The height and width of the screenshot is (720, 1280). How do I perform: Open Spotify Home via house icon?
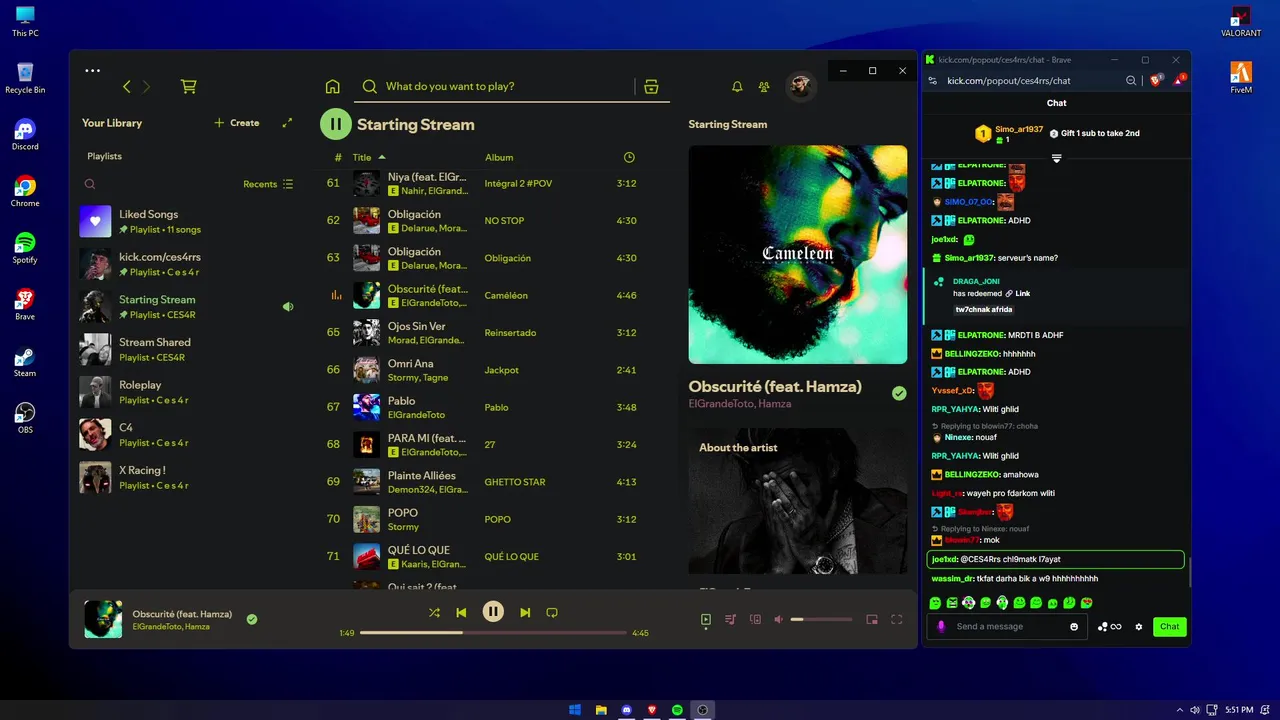333,87
